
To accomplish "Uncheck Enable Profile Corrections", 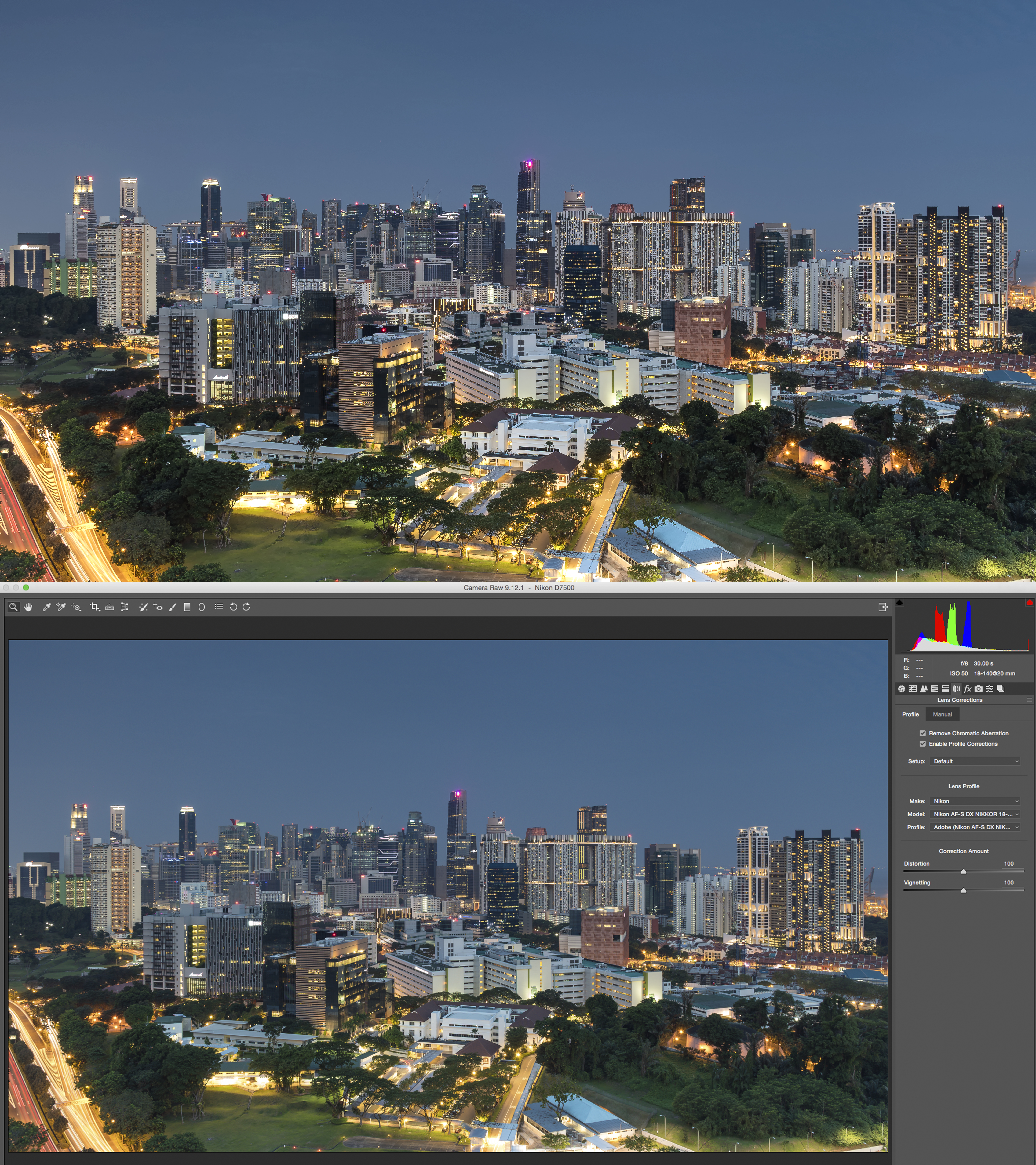I will pos(923,744).
